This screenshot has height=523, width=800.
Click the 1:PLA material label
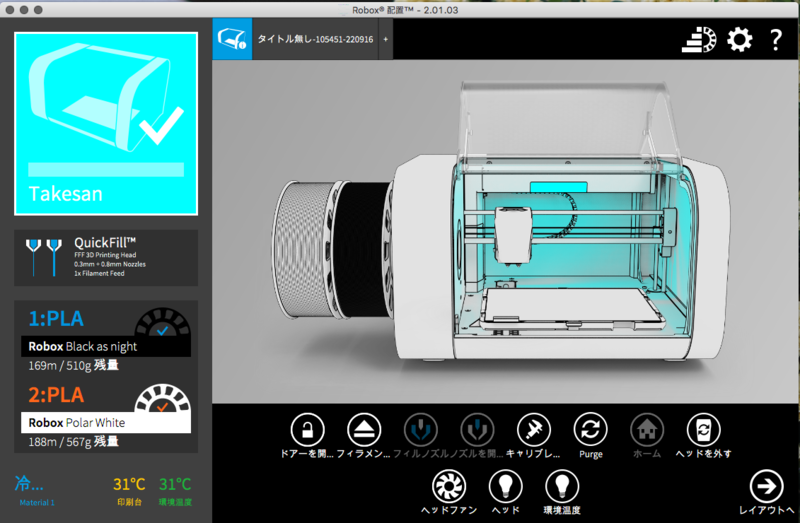pos(56,319)
